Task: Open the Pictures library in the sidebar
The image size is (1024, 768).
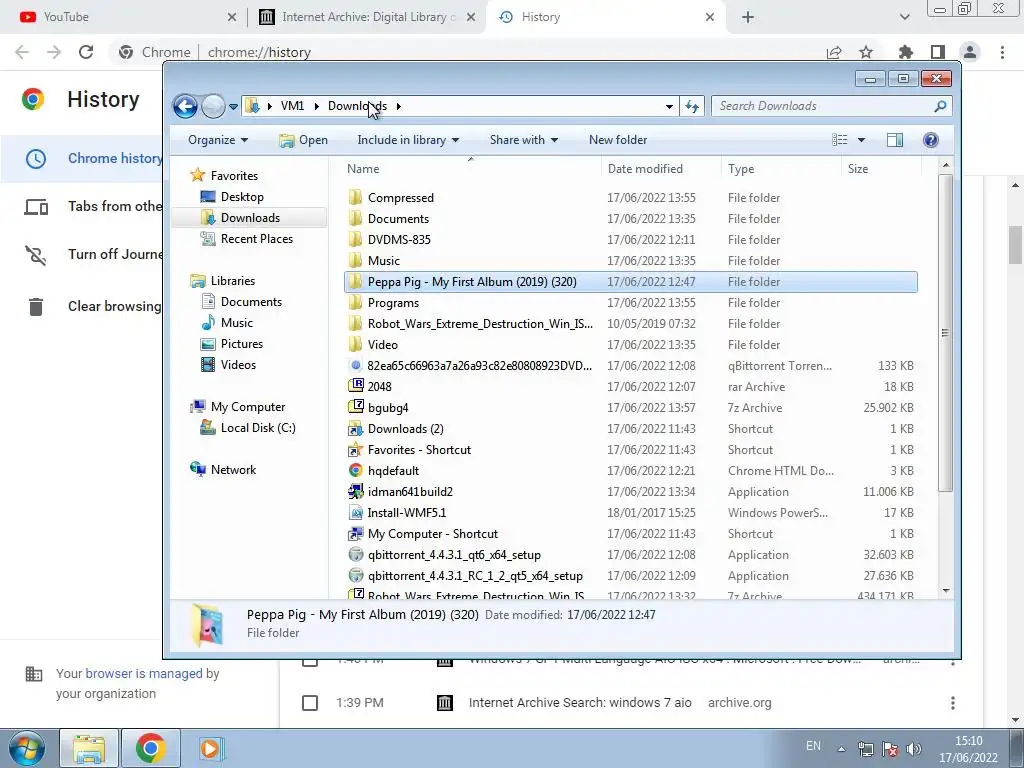Action: [x=242, y=344]
